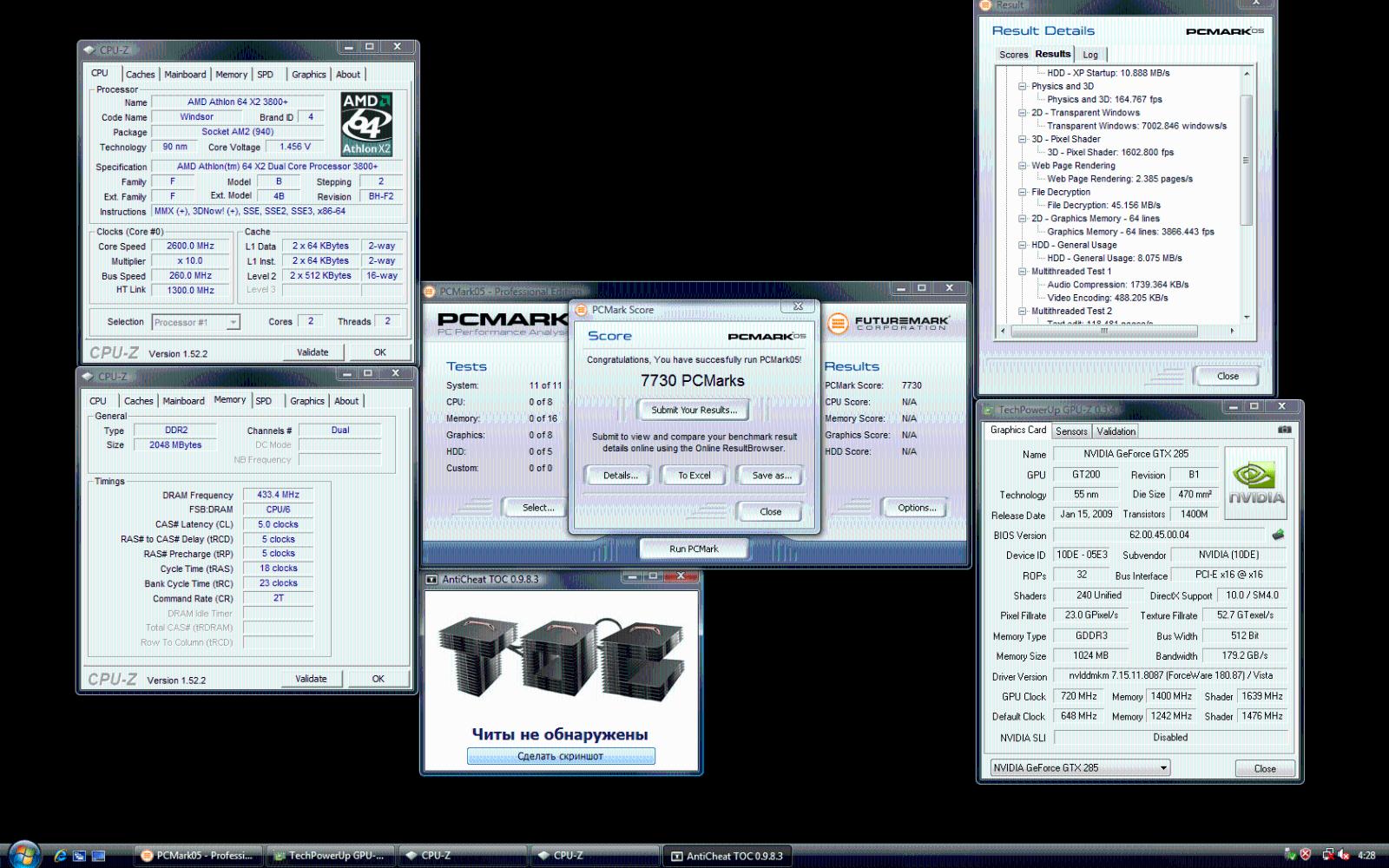
Task: Click the green shield tray icon
Action: tap(1290, 855)
